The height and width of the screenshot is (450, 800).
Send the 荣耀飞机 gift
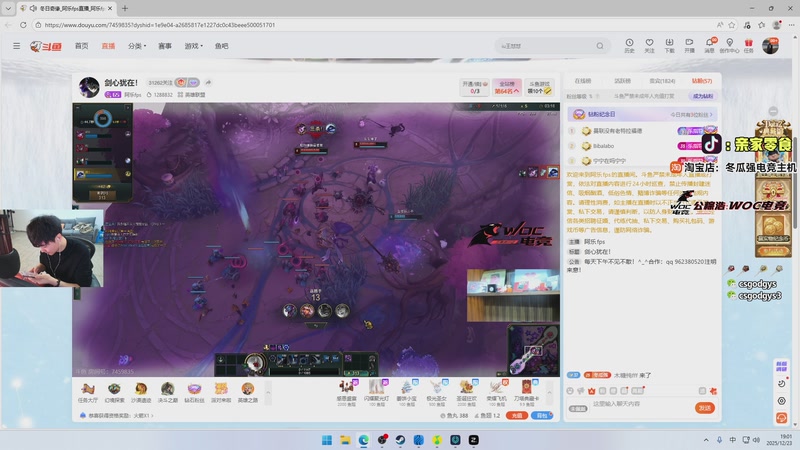coord(496,392)
